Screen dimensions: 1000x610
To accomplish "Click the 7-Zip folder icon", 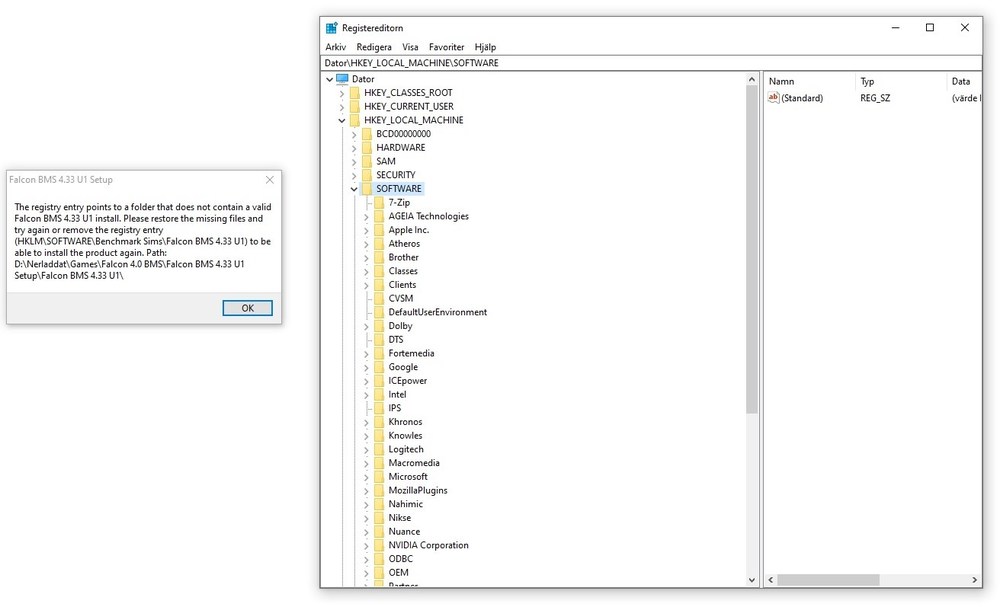I will (379, 202).
